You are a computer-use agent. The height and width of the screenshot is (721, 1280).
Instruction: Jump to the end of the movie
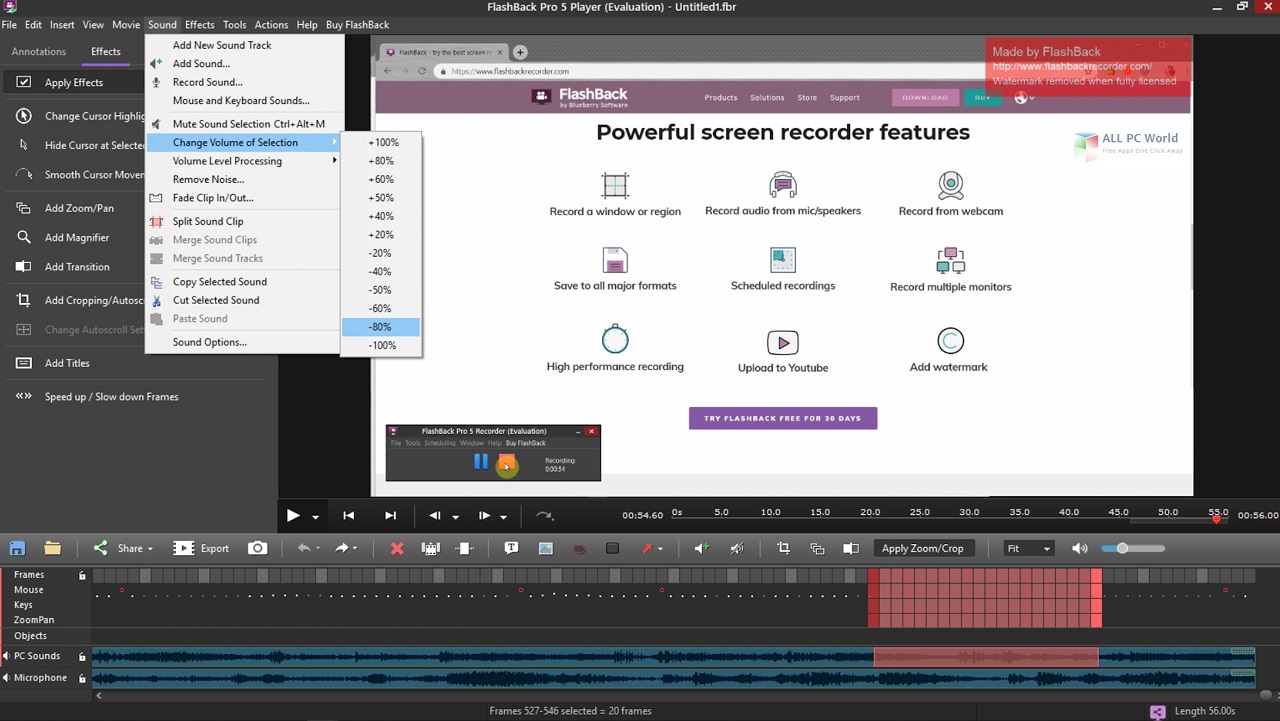click(x=390, y=516)
